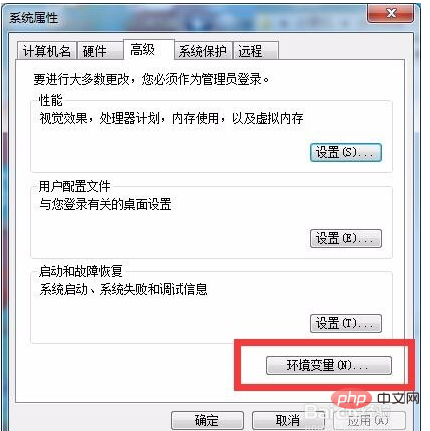430x431 pixels.
Task: Click the 应用(A) apply button
Action: 369,420
